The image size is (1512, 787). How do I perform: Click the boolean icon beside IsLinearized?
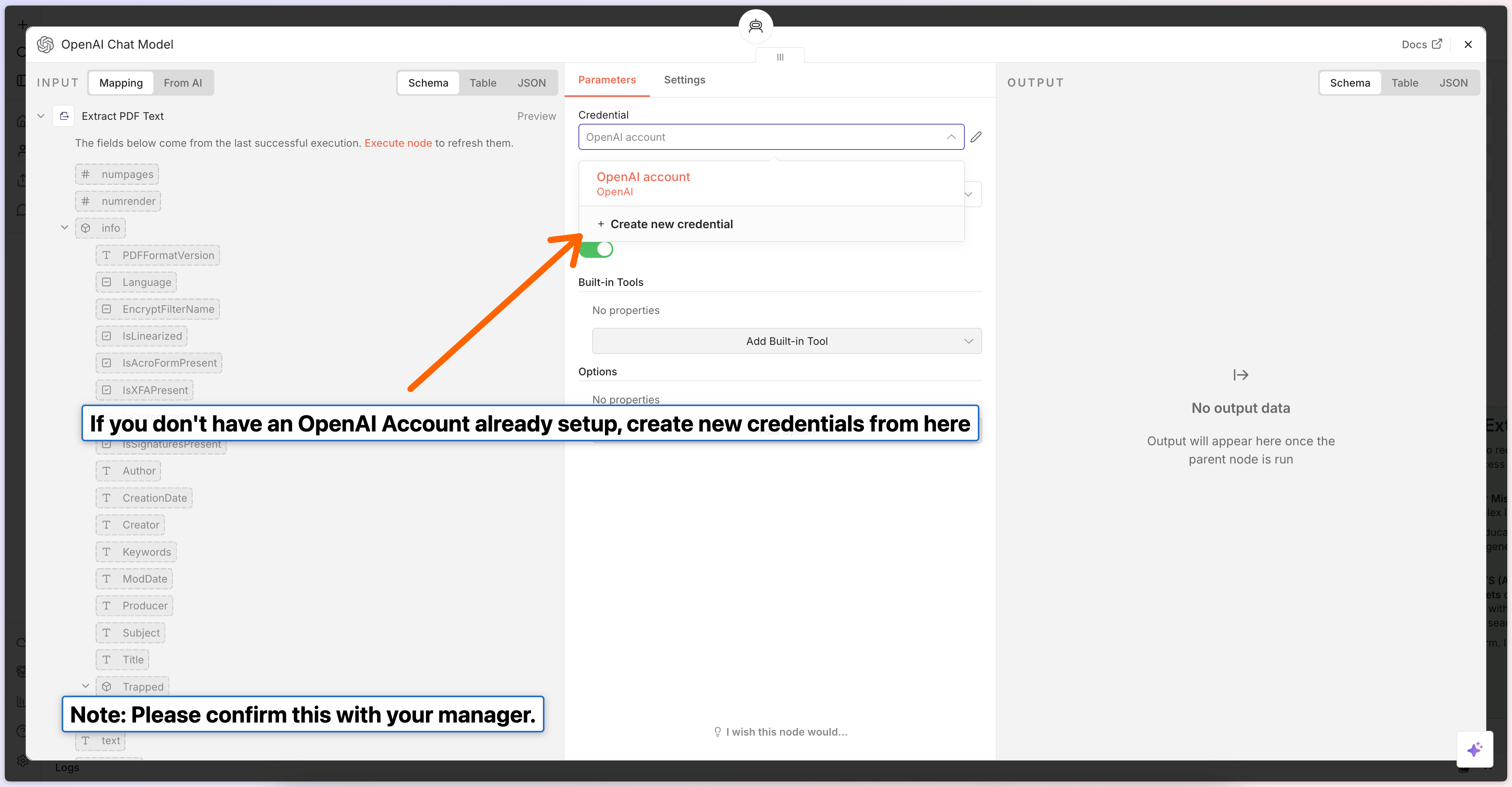coord(106,336)
